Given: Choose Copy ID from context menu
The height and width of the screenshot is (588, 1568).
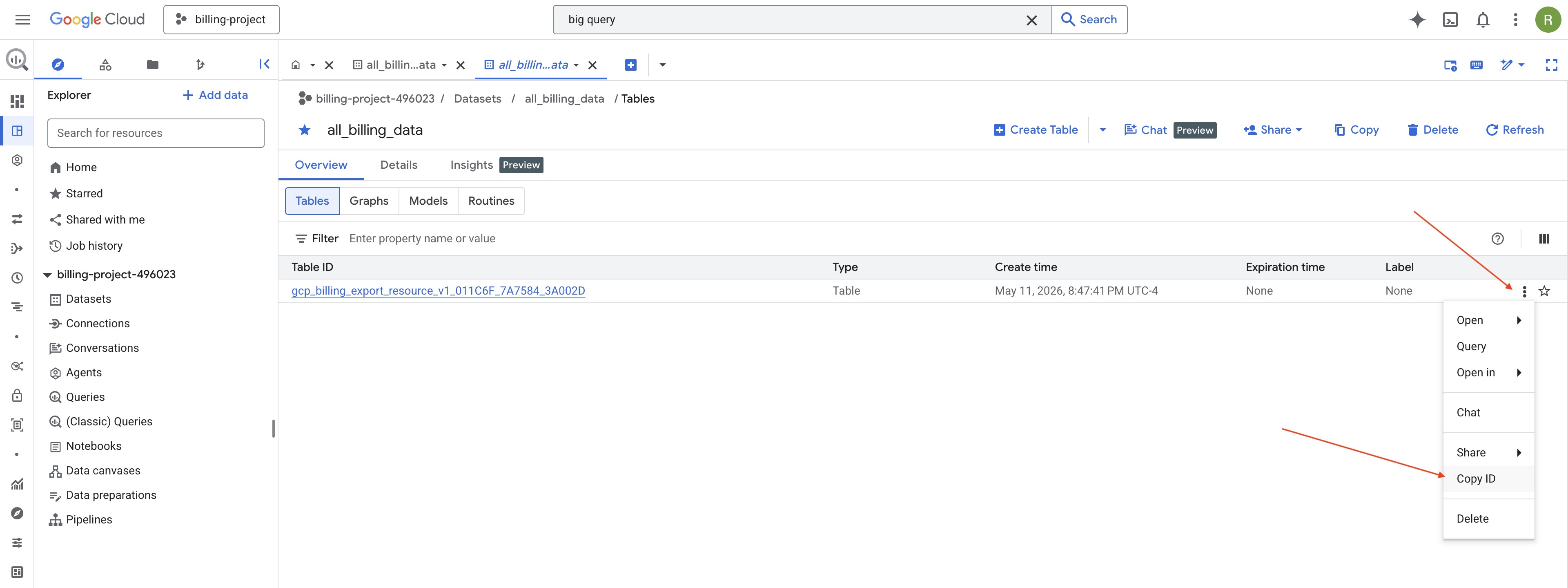Looking at the screenshot, I should pos(1488,479).
